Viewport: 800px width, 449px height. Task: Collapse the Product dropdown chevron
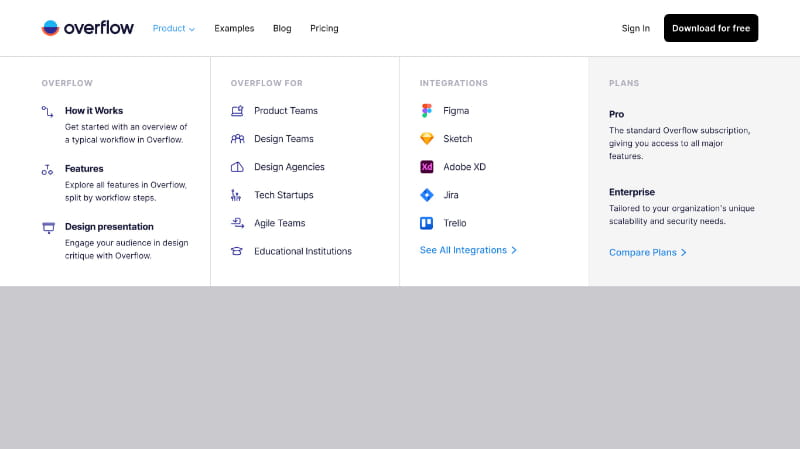tap(192, 30)
